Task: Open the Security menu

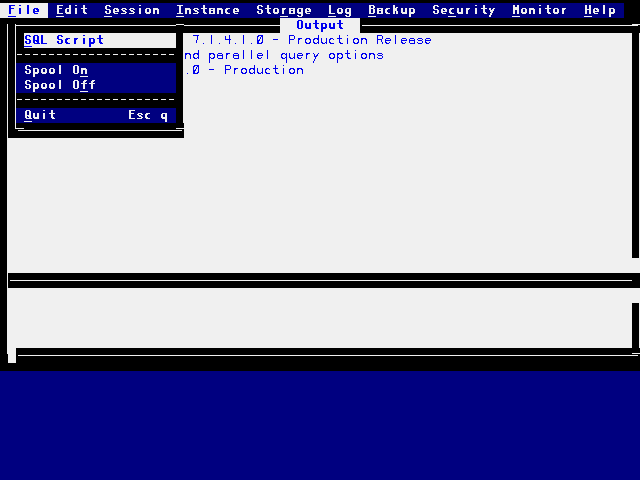Action: point(464,10)
